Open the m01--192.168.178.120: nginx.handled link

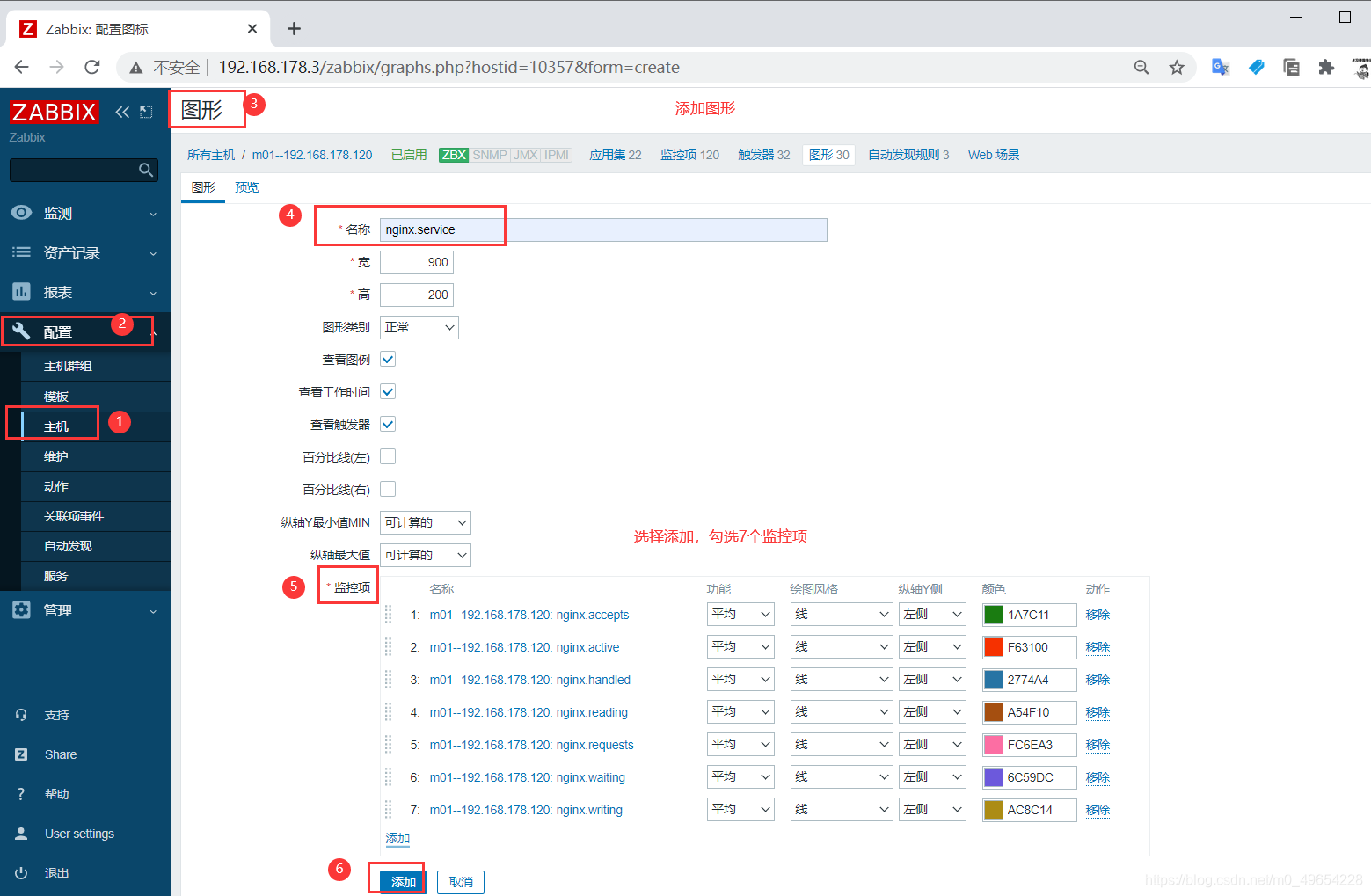click(x=529, y=680)
